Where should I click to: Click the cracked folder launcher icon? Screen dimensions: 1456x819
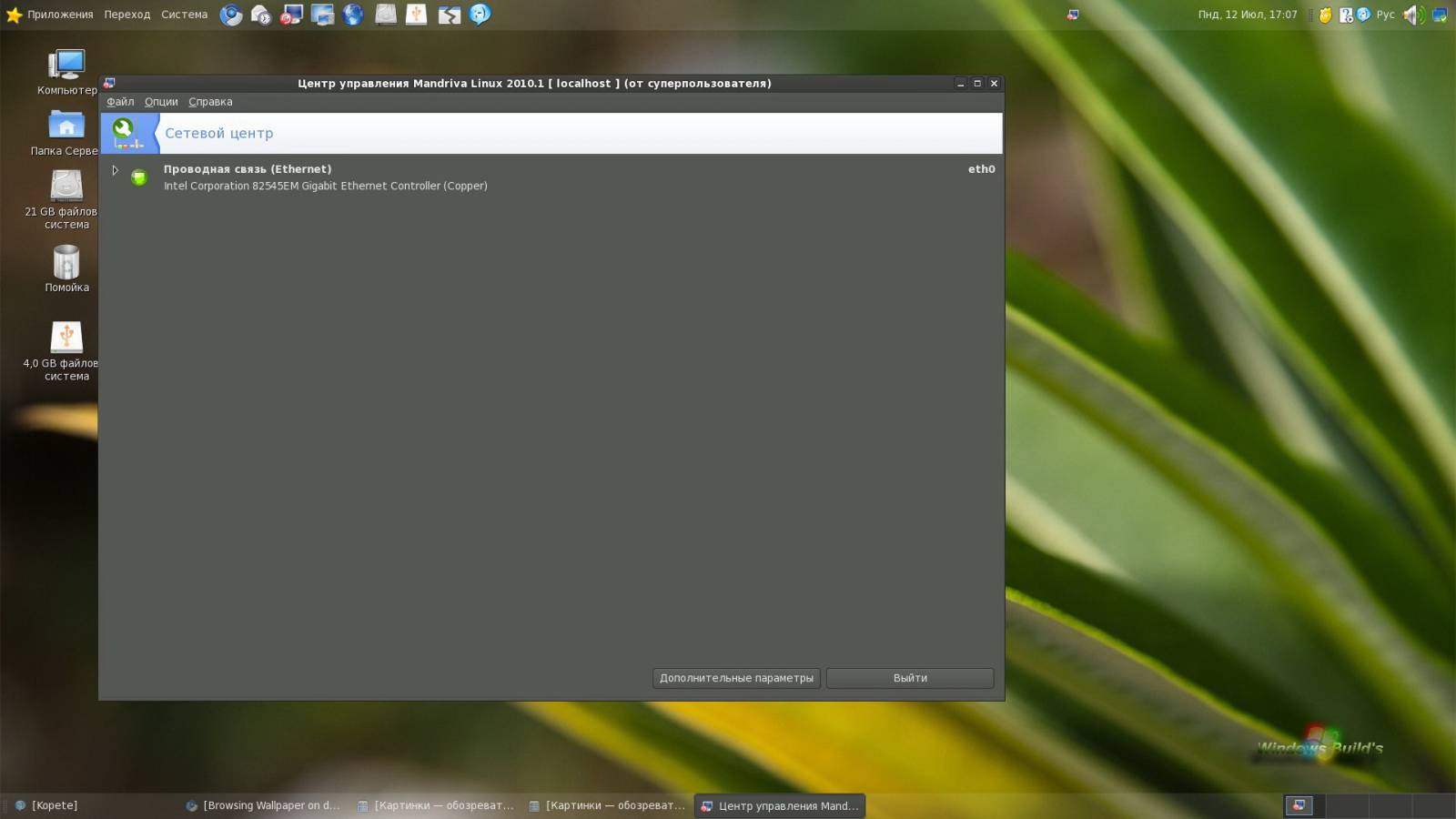coord(449,15)
